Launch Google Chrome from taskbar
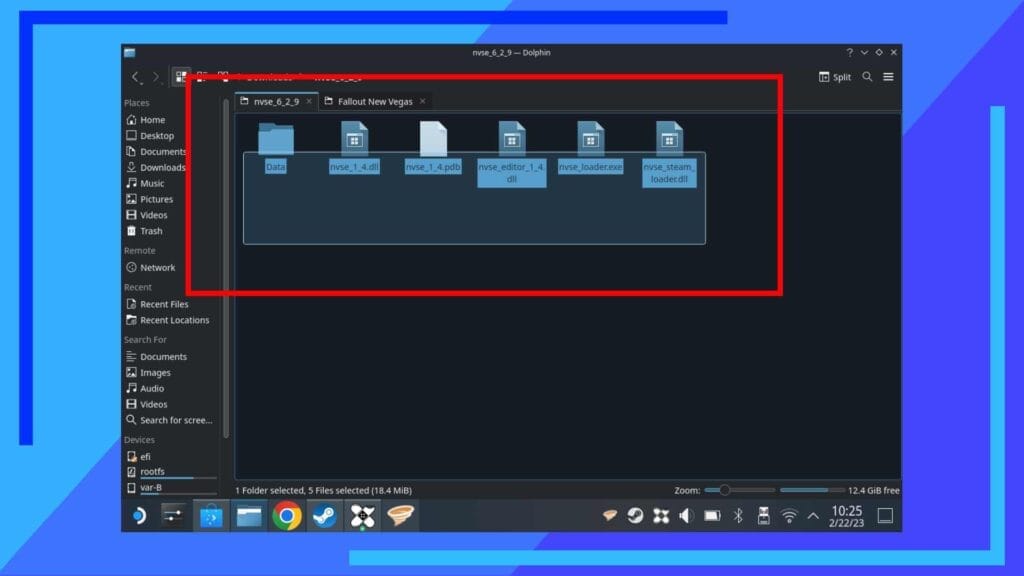Viewport: 1024px width, 576px height. 287,516
